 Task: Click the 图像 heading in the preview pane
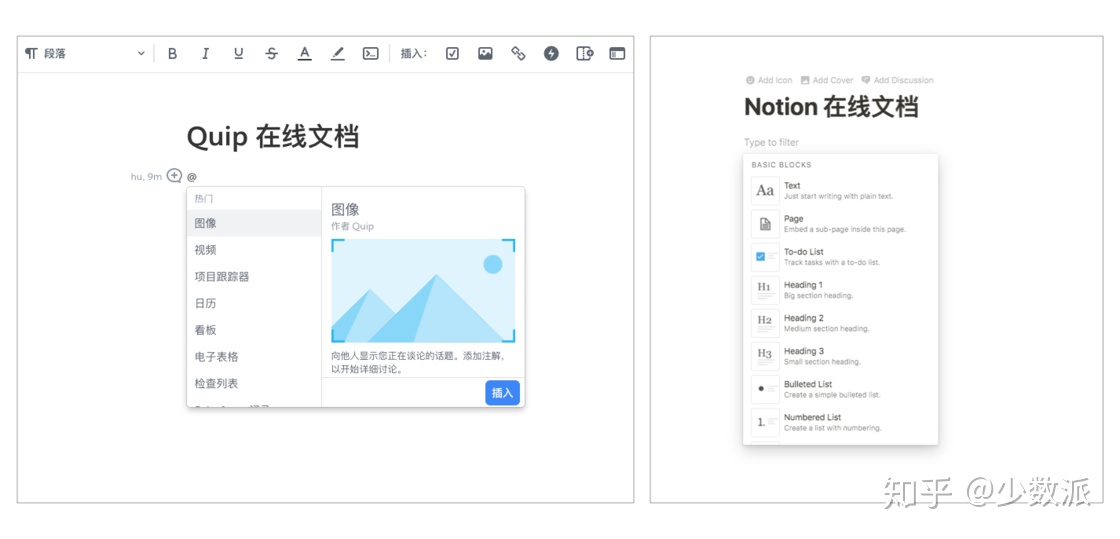pyautogui.click(x=345, y=209)
